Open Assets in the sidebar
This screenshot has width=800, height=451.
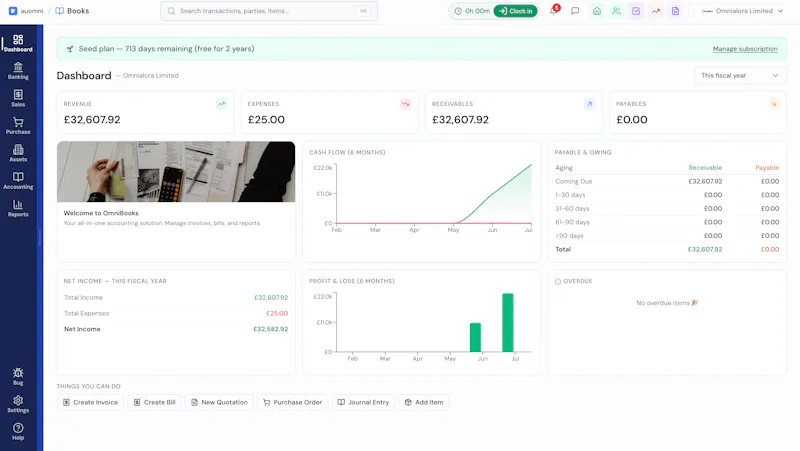tap(18, 154)
